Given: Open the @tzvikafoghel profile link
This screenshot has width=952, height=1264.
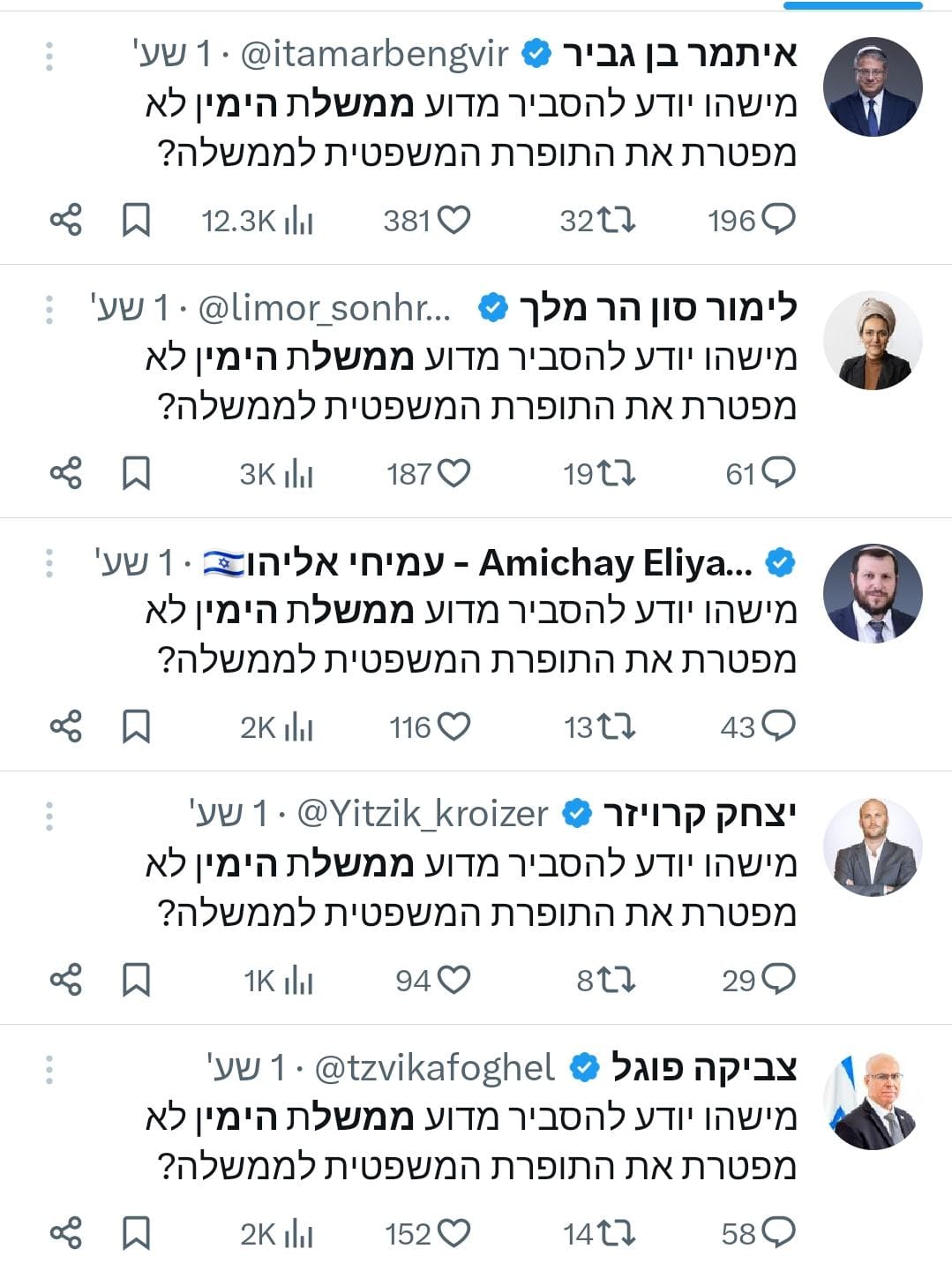Looking at the screenshot, I should (x=434, y=1067).
